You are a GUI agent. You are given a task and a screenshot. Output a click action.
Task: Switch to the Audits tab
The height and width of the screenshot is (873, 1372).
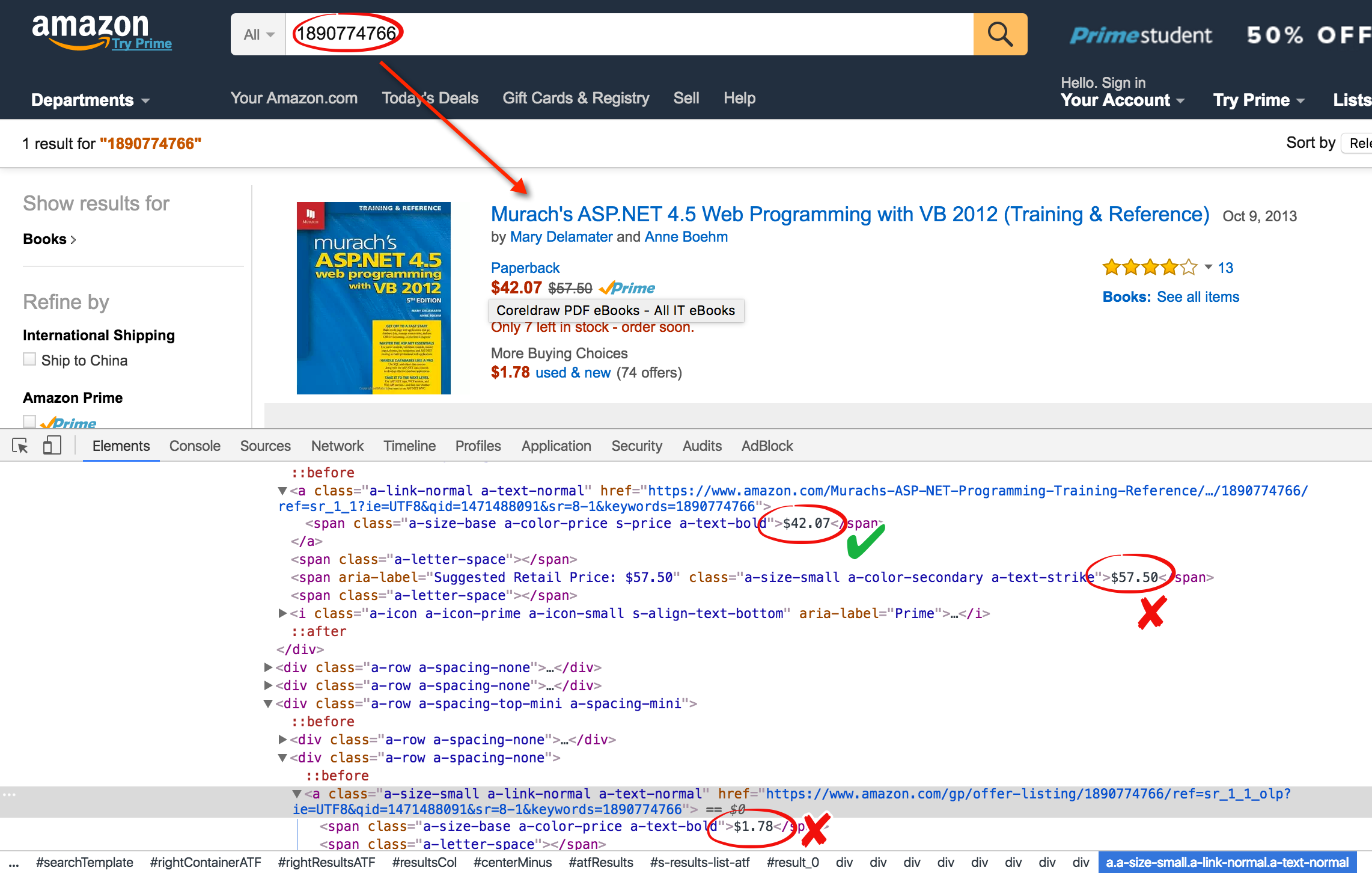click(701, 446)
